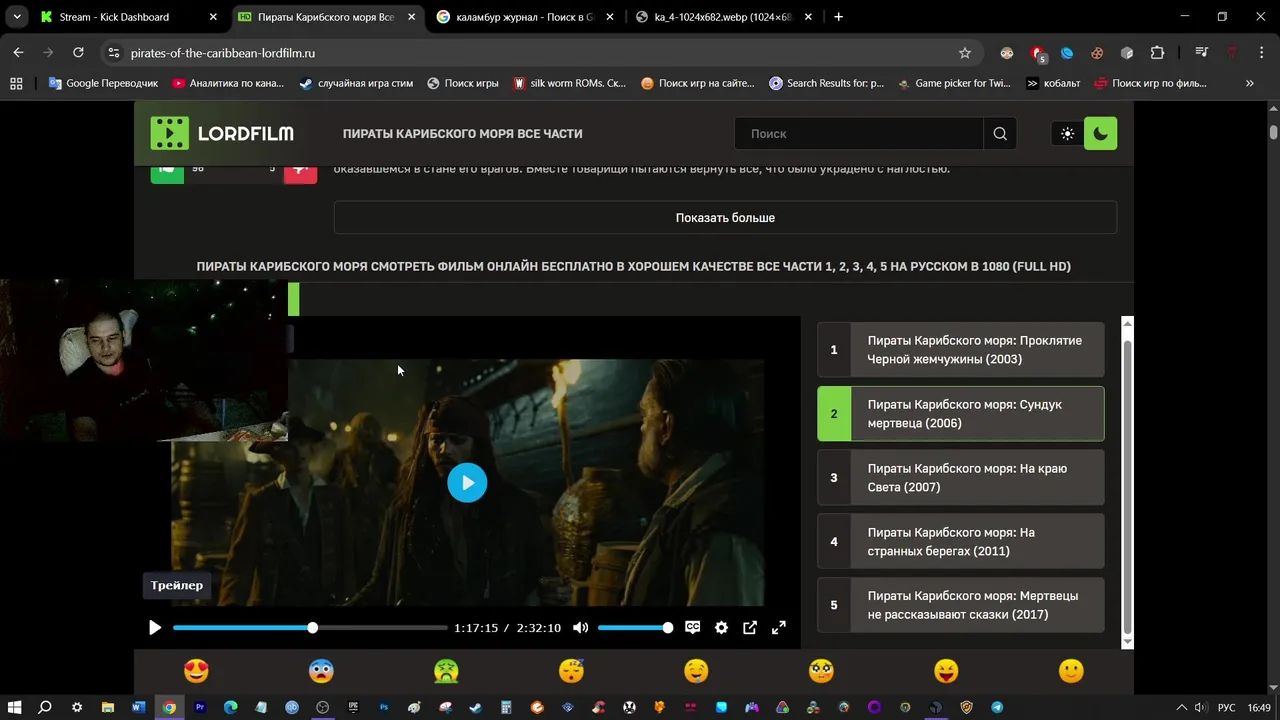Select part 4 На странных берегах
Viewport: 1280px width, 720px height.
961,542
